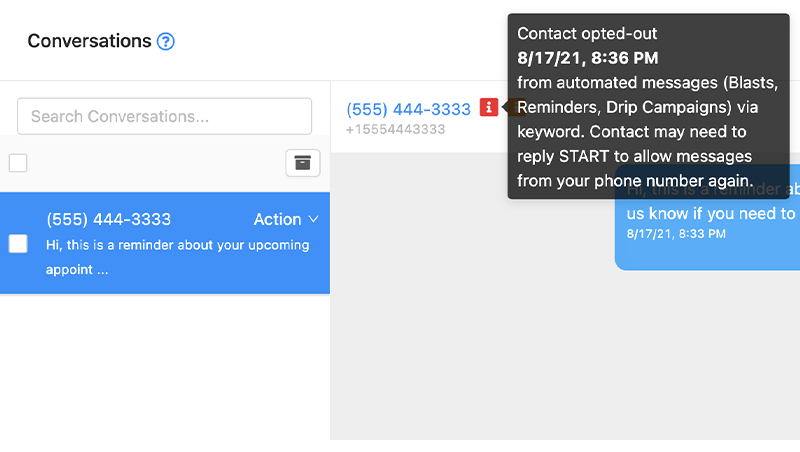Focus the Search Conversations field
Image resolution: width=800 pixels, height=452 pixels.
pyautogui.click(x=164, y=116)
